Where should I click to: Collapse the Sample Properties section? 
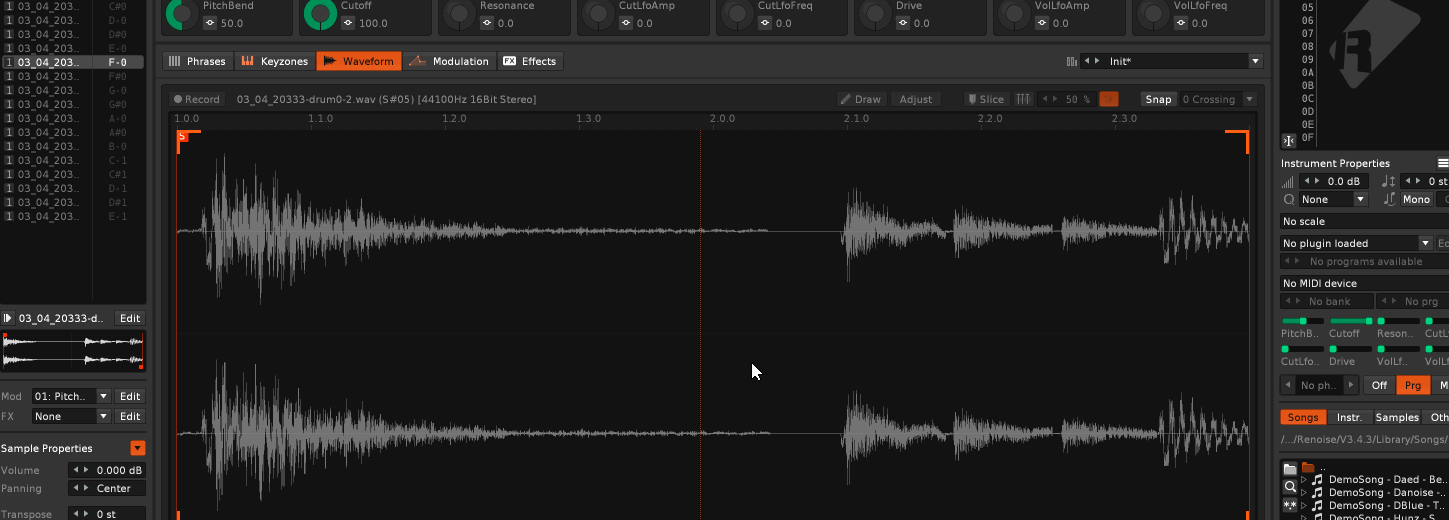[x=138, y=448]
